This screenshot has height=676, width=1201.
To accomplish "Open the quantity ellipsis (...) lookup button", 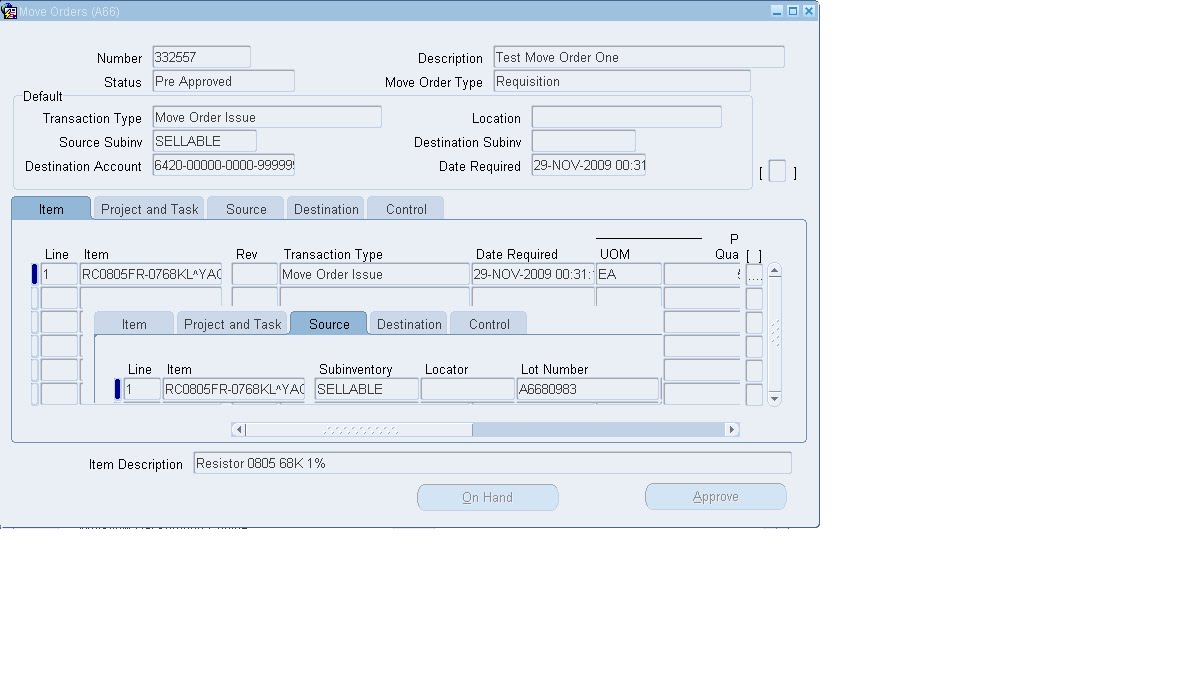I will point(755,273).
